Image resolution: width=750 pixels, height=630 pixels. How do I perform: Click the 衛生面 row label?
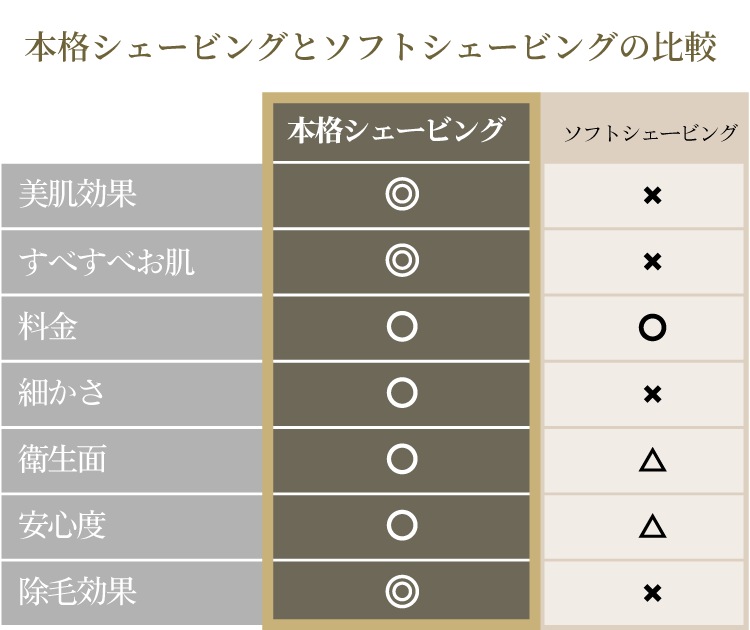point(62,460)
